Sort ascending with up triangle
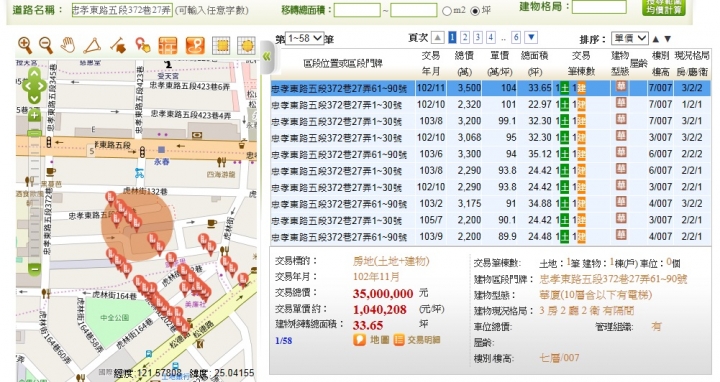 (x=656, y=39)
